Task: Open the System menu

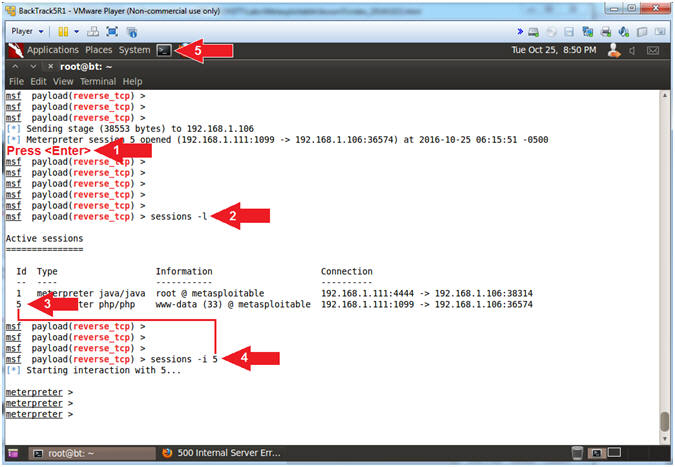Action: point(134,50)
